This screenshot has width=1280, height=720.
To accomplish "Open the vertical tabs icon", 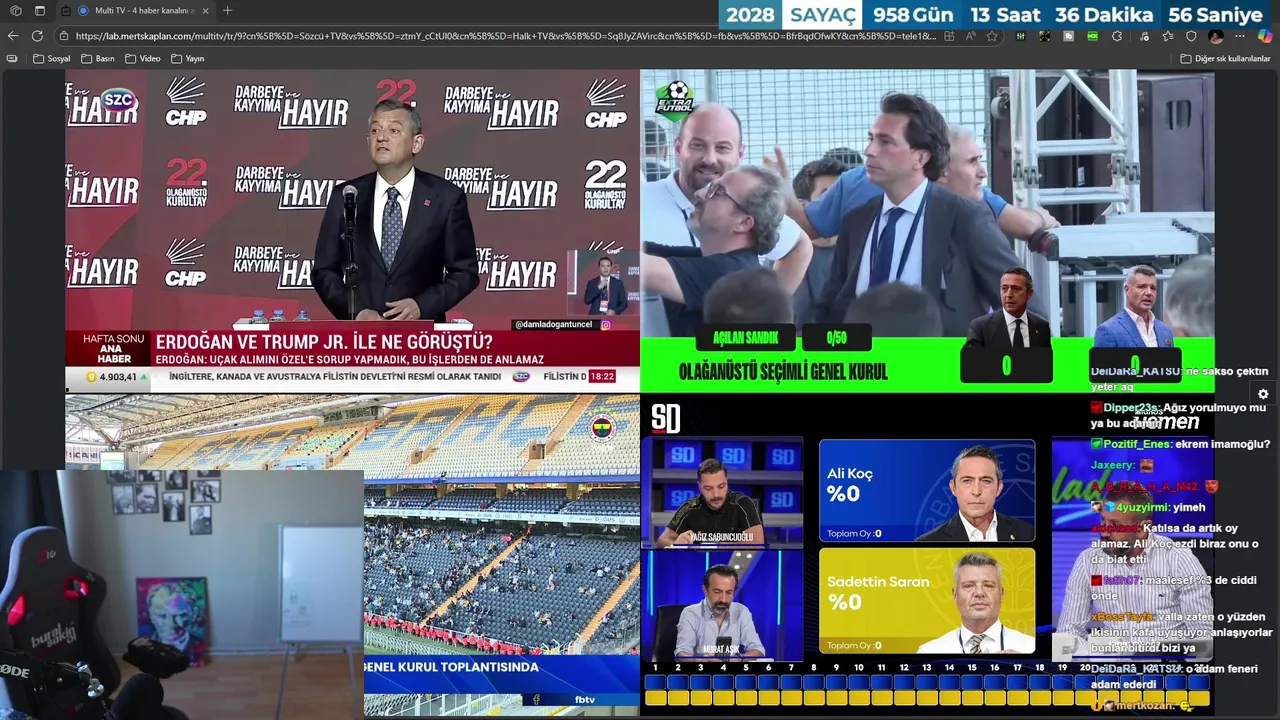I will 40,10.
